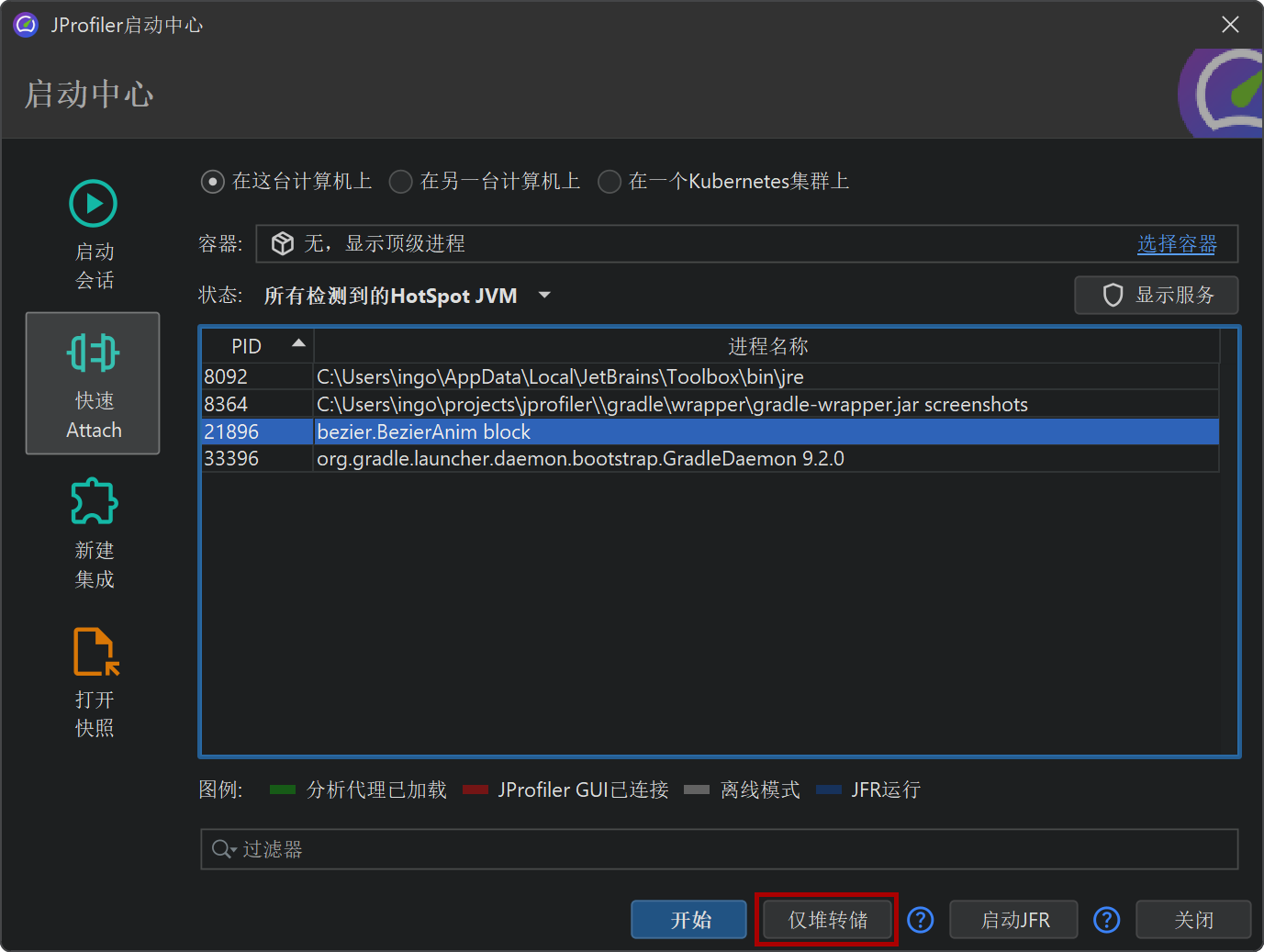Click the 开始 (Start) button
Screen dimensions: 1264x952
[688, 920]
